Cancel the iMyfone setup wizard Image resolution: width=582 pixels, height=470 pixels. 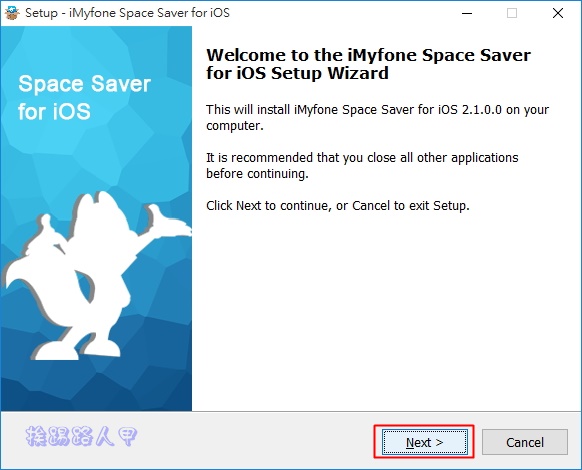[x=525, y=442]
